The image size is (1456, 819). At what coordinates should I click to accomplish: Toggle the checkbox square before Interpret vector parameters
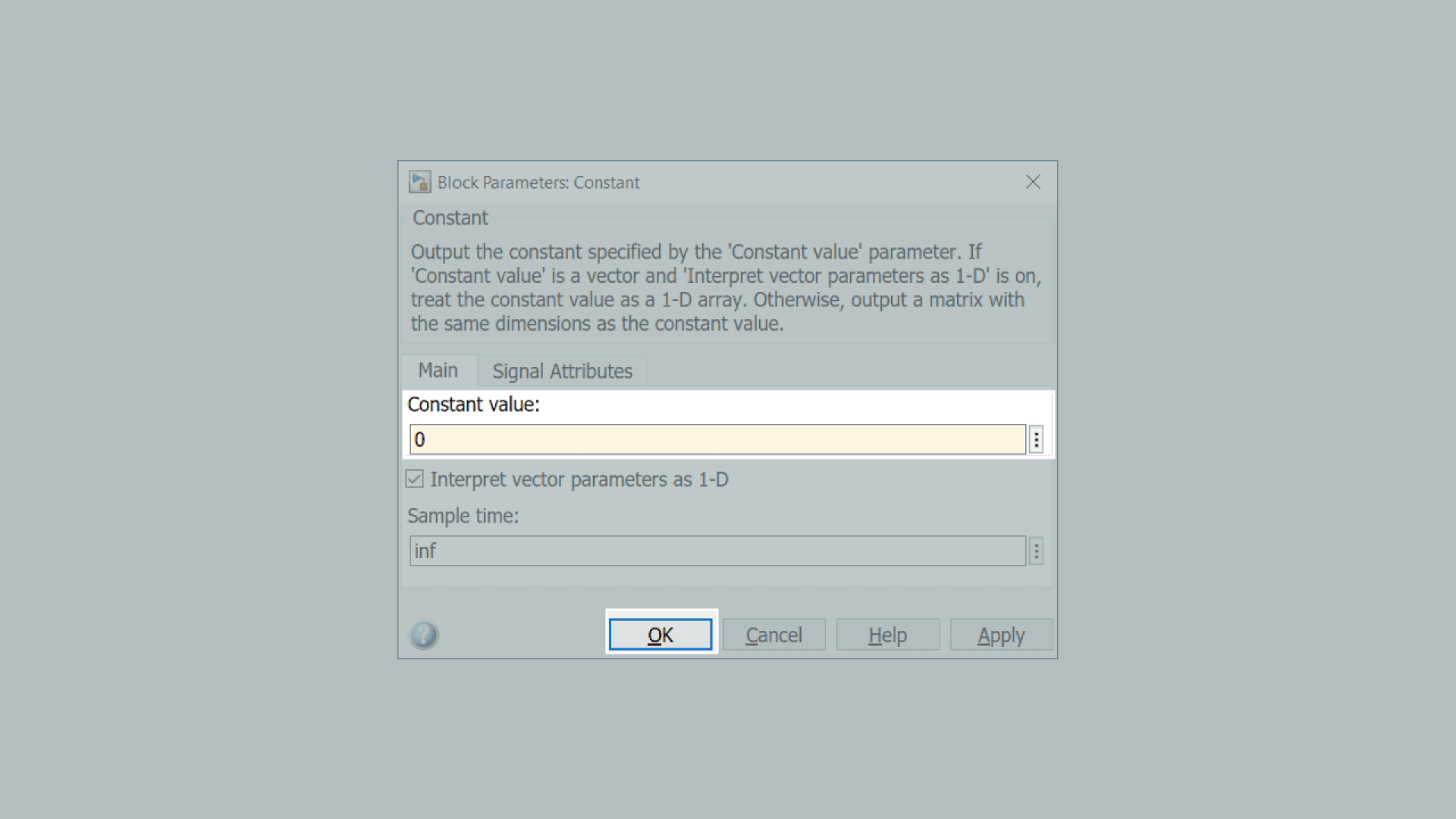point(414,479)
